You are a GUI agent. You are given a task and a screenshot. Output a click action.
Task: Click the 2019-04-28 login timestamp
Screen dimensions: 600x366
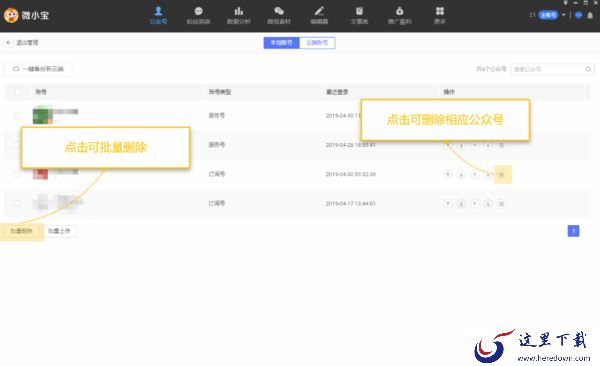[351, 145]
